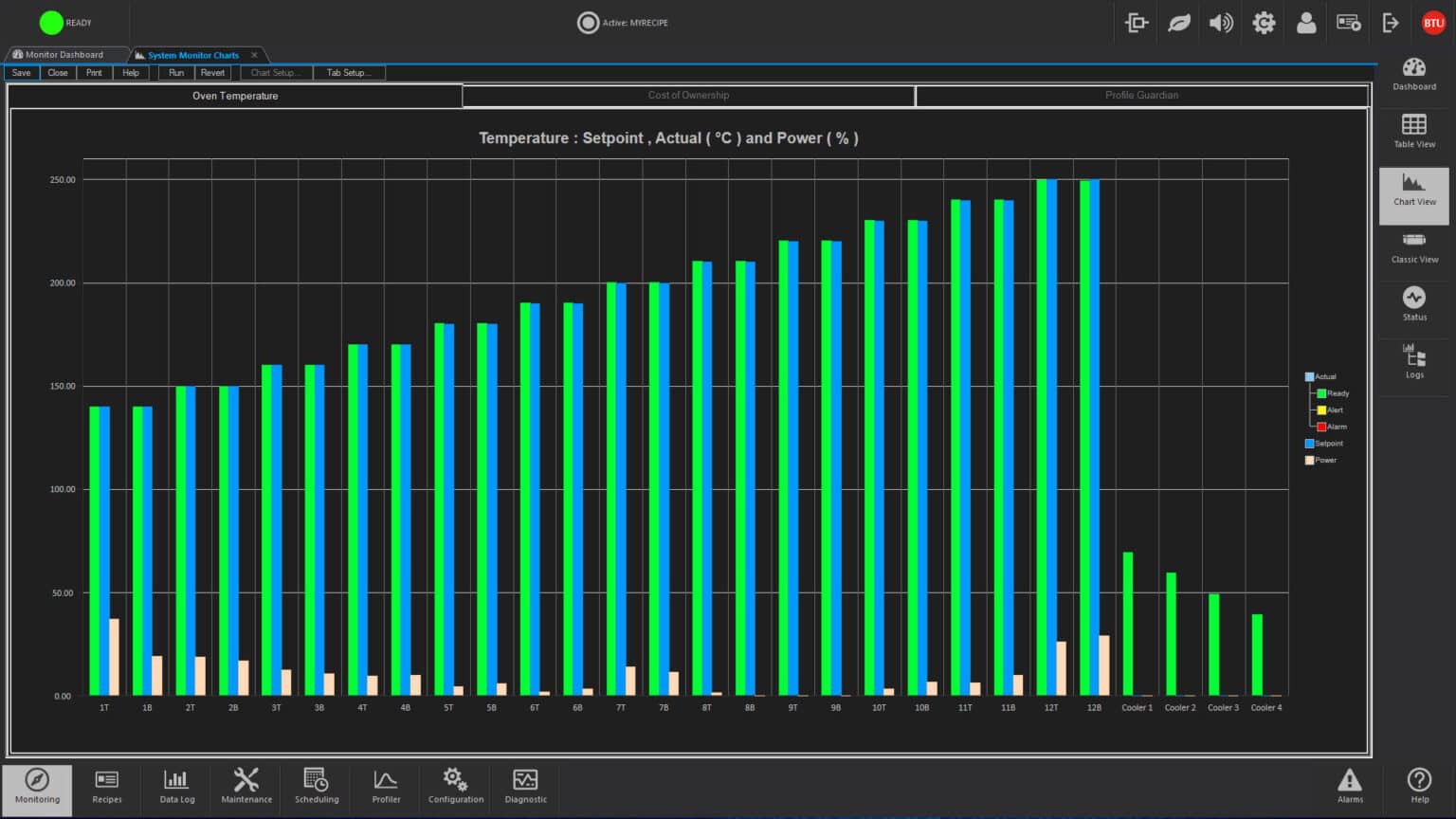Click the Setpoint legend color swatch
Image resolution: width=1456 pixels, height=819 pixels.
click(1309, 444)
